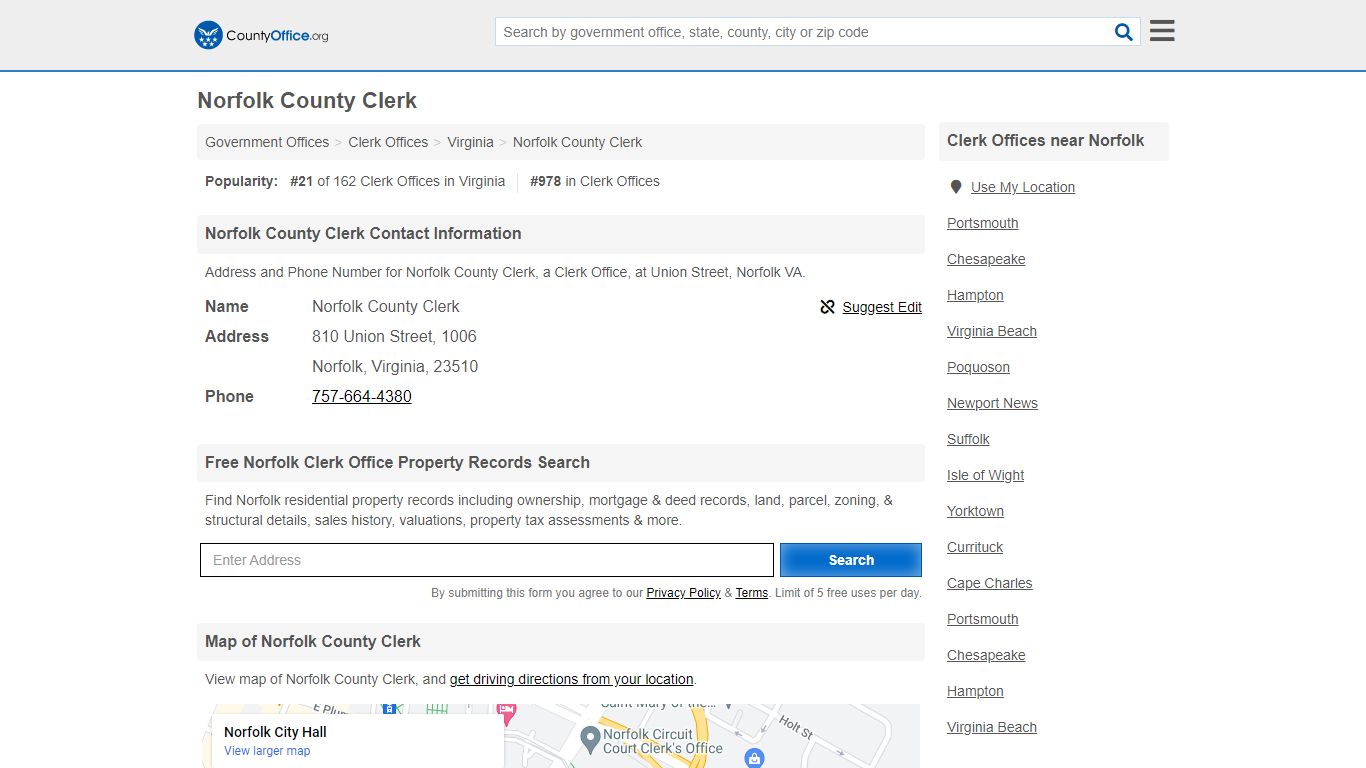
Task: Open first Hampton link in sidebar
Action: [x=975, y=295]
